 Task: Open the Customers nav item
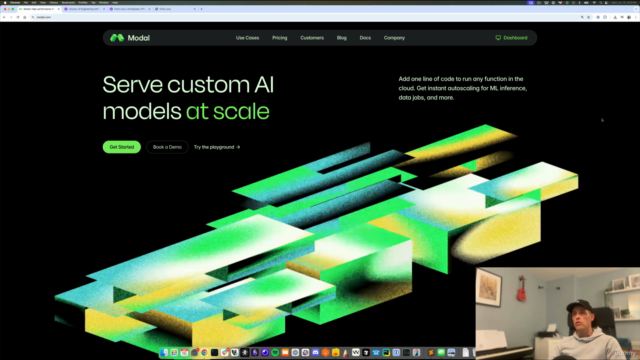click(312, 38)
